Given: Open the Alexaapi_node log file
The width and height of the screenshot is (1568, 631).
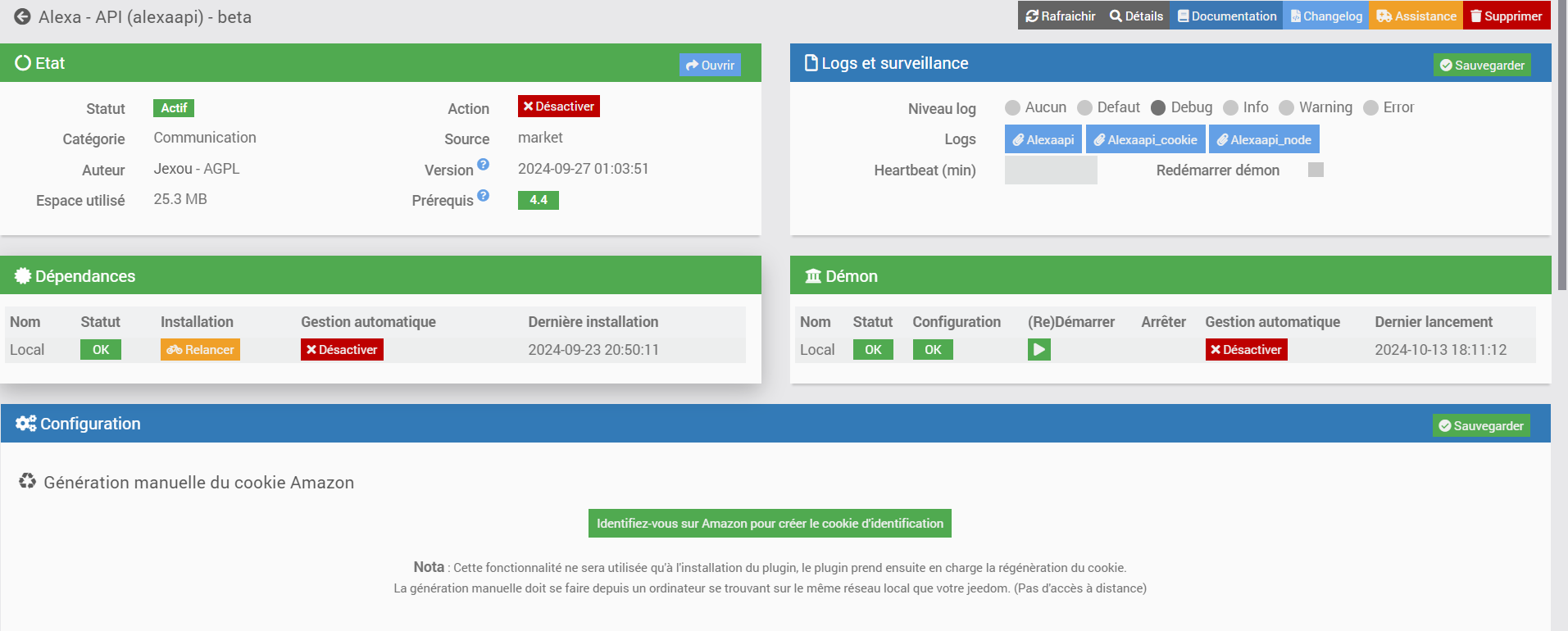Looking at the screenshot, I should [x=1264, y=139].
